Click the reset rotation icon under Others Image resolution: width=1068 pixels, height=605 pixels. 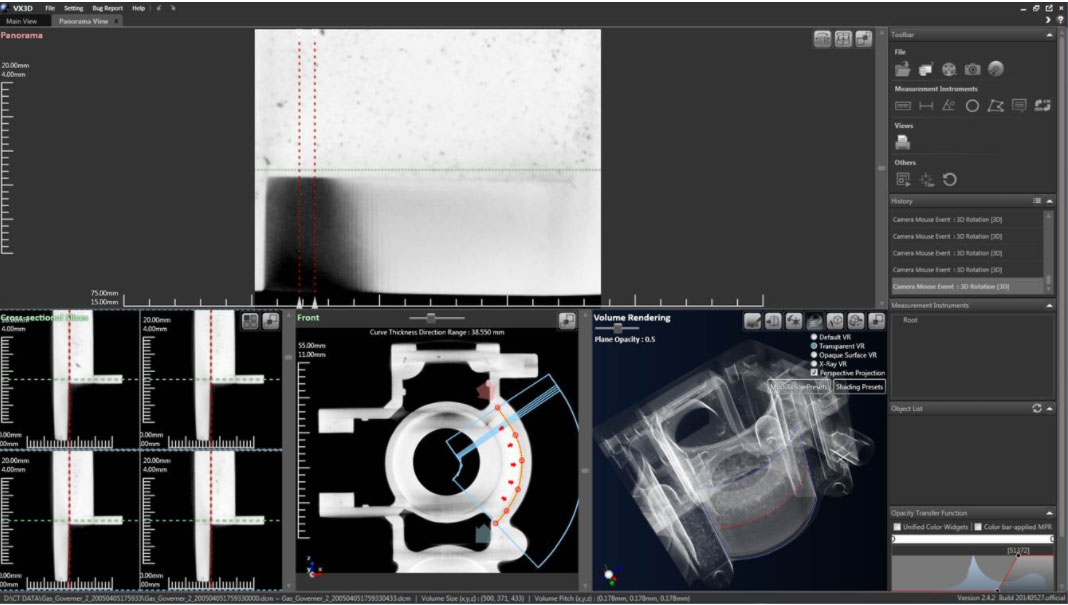coord(950,180)
